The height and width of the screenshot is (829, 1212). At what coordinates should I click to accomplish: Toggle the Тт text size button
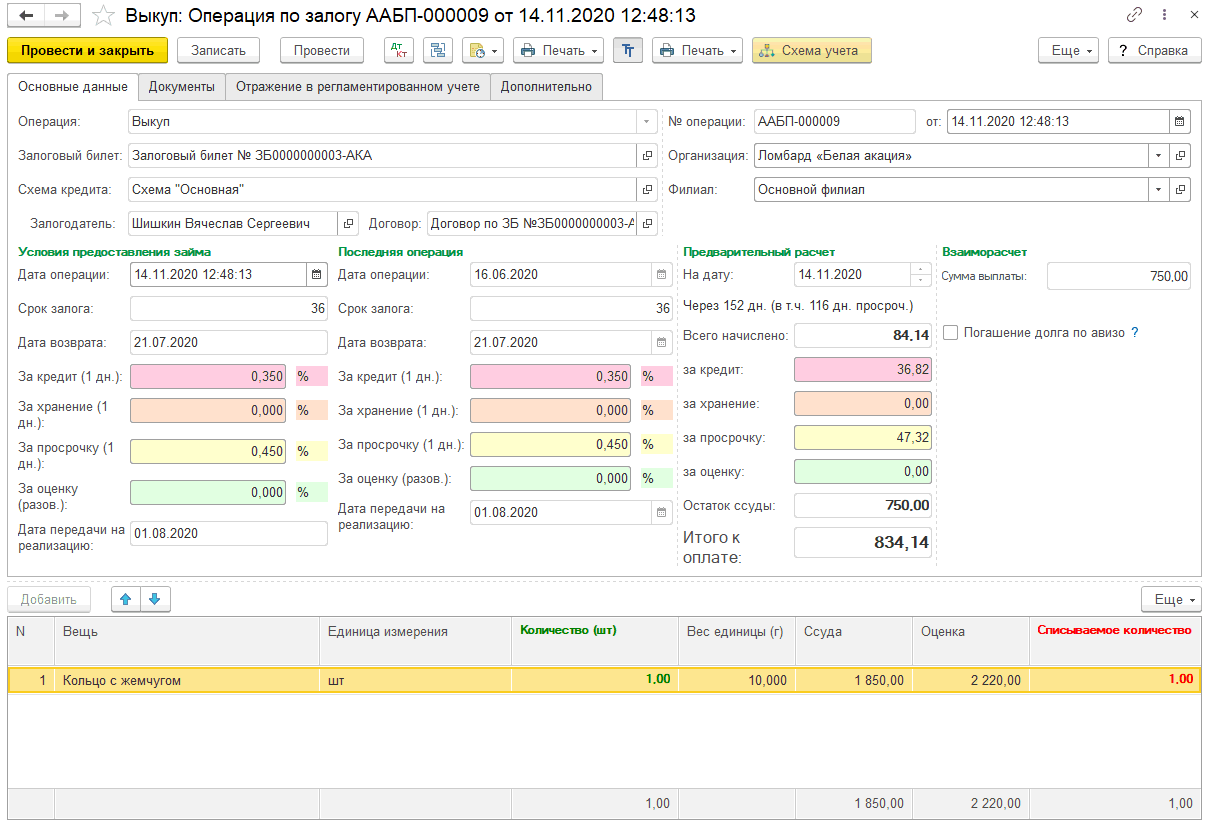point(628,50)
